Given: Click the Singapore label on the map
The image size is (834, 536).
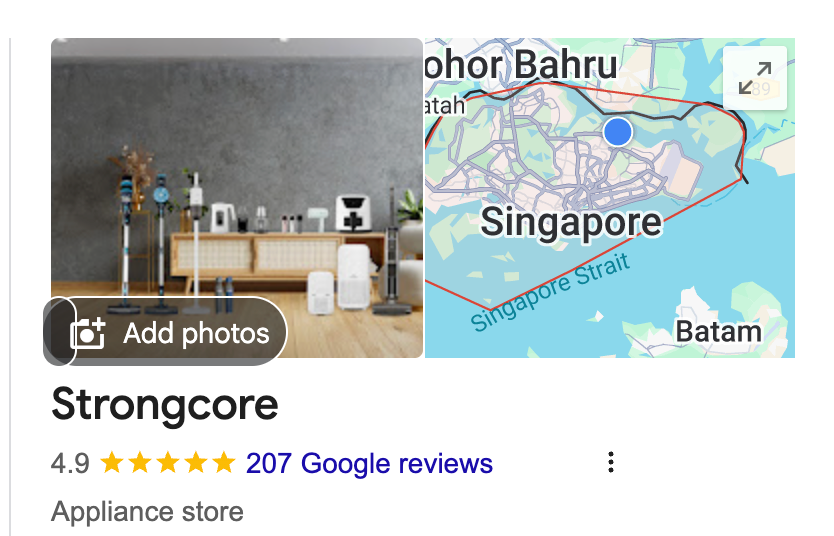Looking at the screenshot, I should [x=571, y=222].
